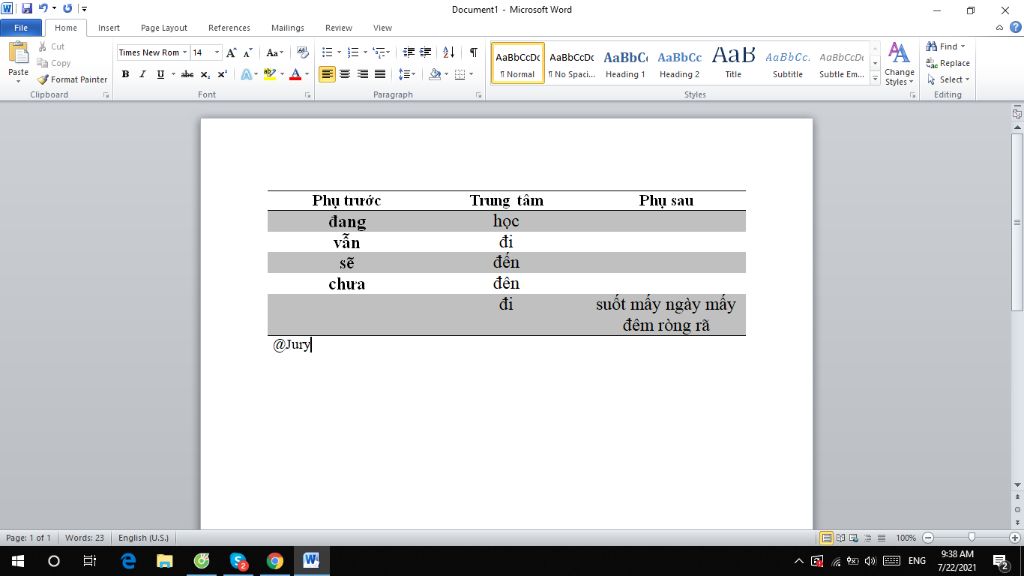Click the Grow Font icon
The width and height of the screenshot is (1024, 576).
click(x=231, y=53)
